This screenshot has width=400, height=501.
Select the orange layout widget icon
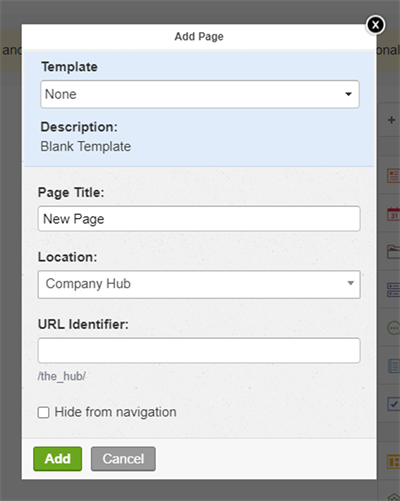point(393,462)
